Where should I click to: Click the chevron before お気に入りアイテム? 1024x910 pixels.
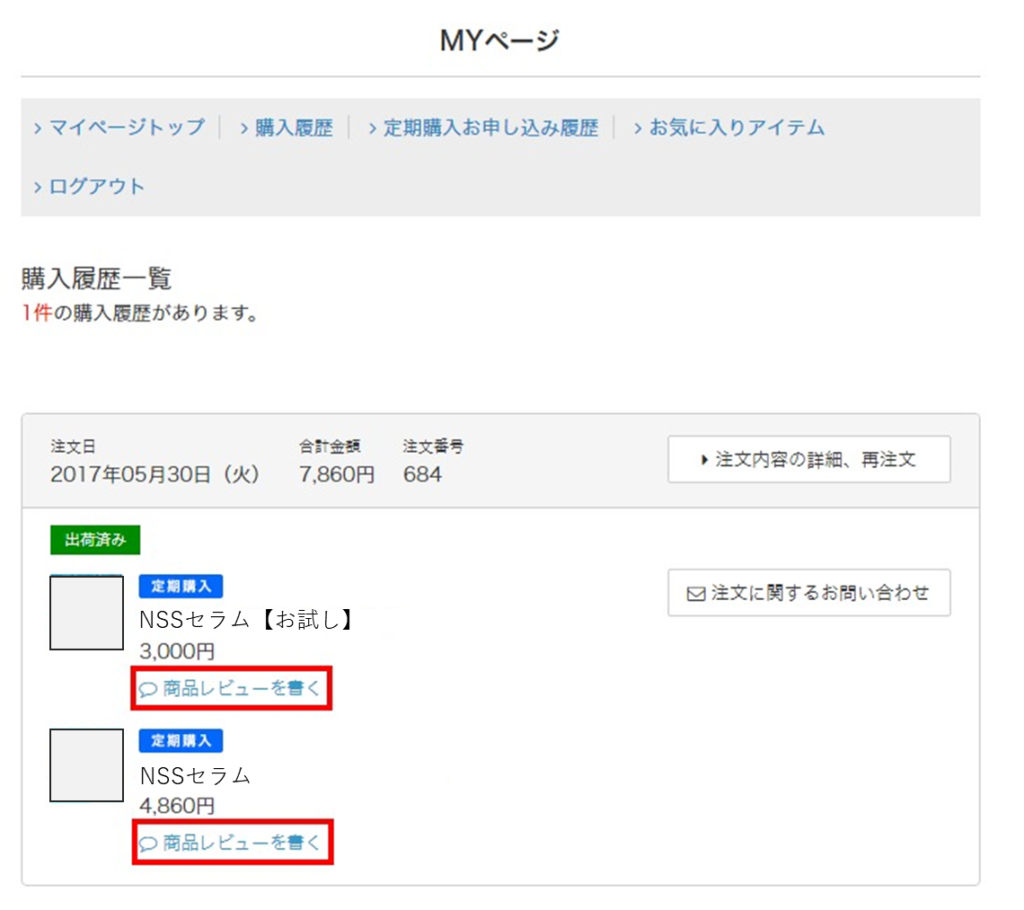637,128
